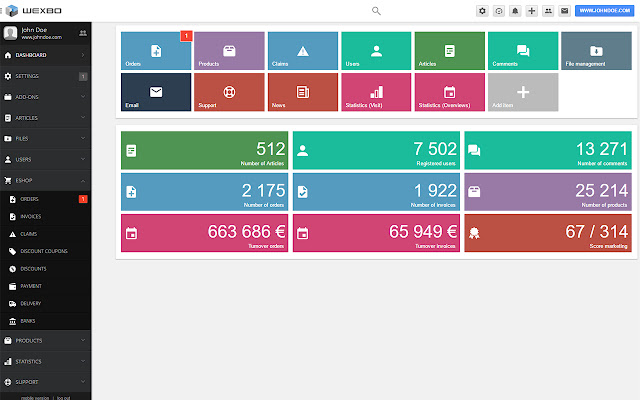
Task: Click the users icon in top toolbar
Action: point(548,11)
